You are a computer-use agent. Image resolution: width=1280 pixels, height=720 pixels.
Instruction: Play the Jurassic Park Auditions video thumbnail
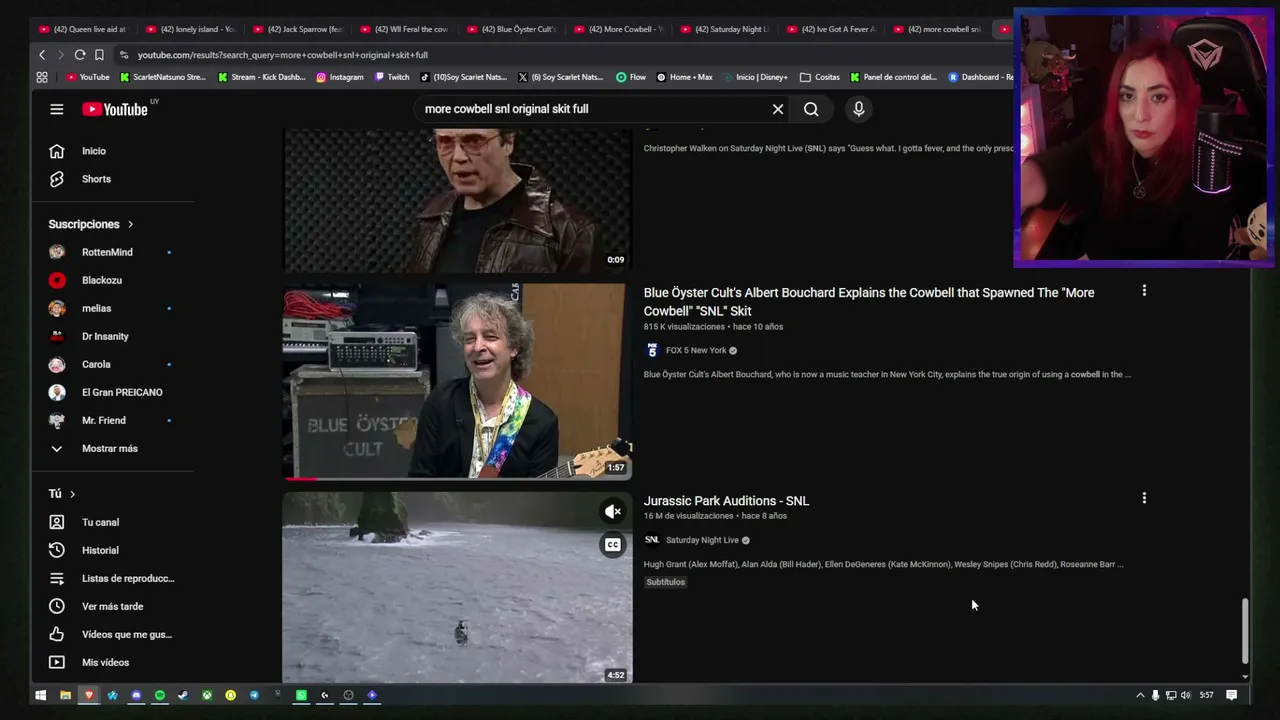click(457, 587)
